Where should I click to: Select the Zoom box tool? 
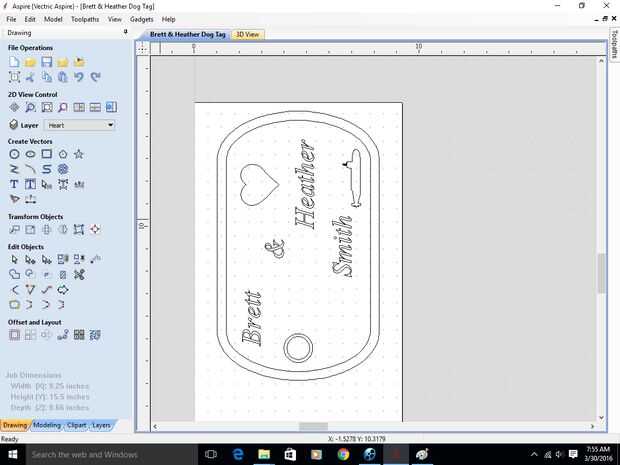pyautogui.click(x=30, y=107)
